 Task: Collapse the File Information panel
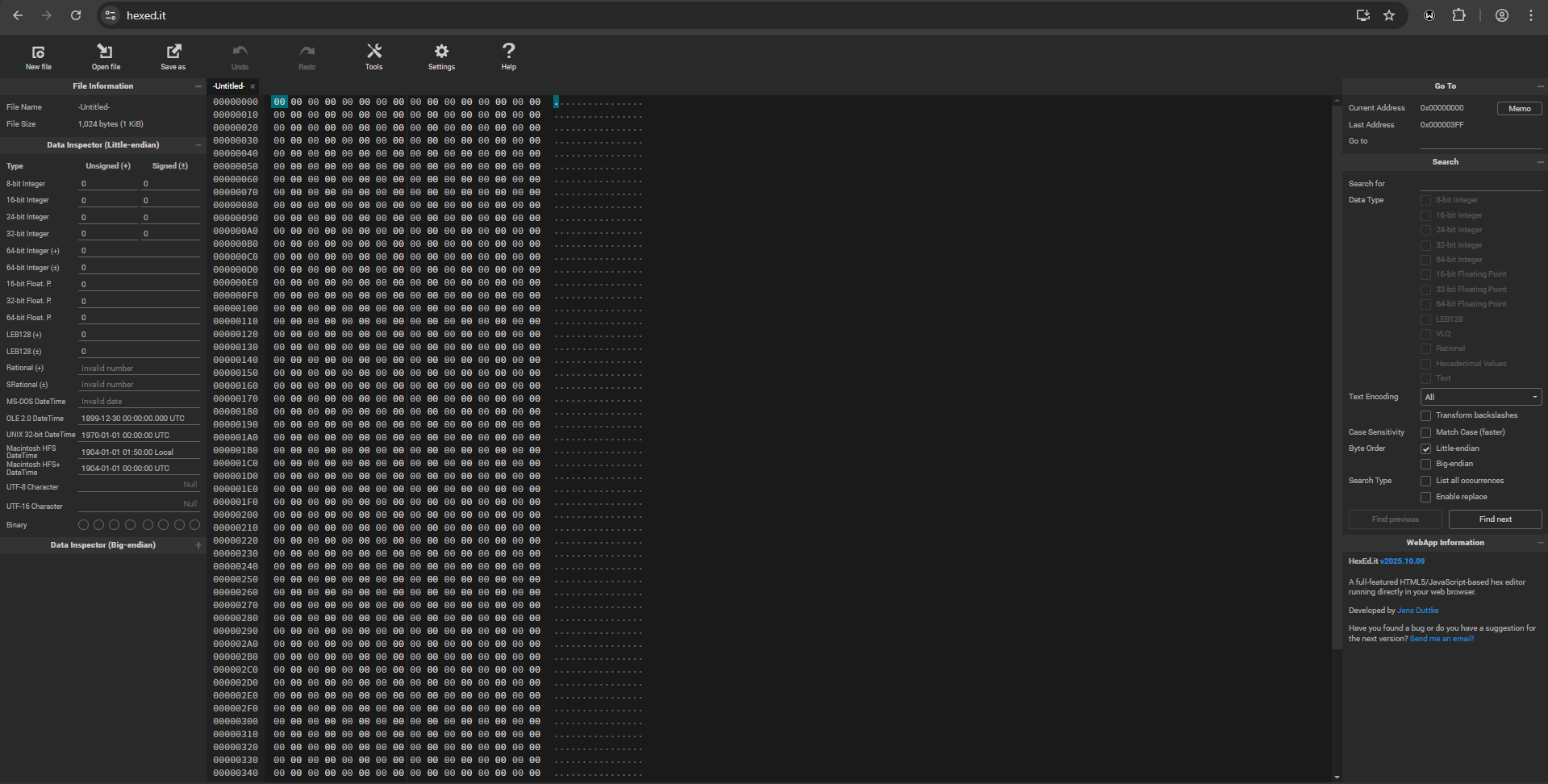(198, 86)
